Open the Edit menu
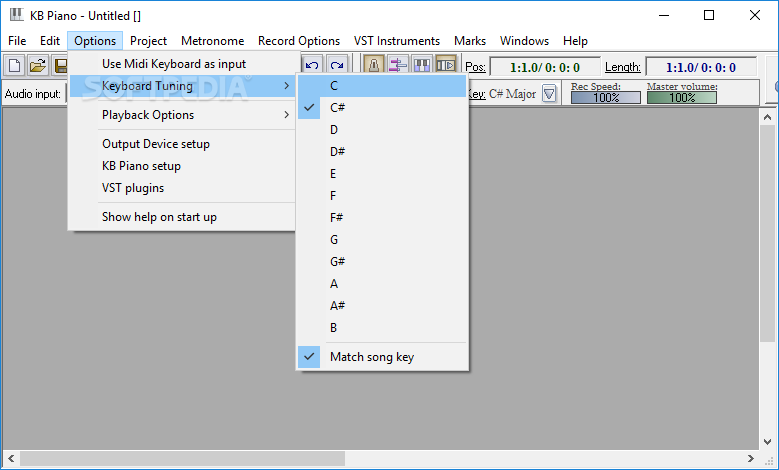 coord(50,41)
